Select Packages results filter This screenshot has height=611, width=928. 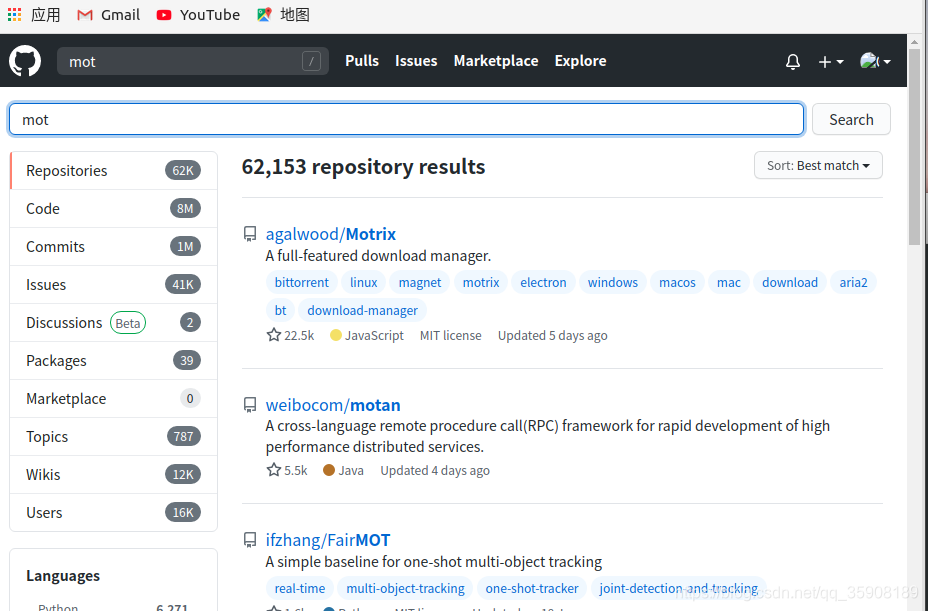(114, 361)
